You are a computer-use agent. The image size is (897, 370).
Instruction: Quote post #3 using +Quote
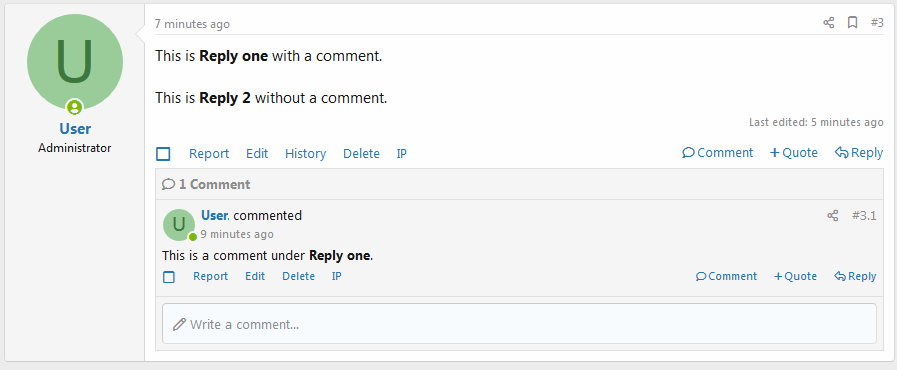(793, 153)
